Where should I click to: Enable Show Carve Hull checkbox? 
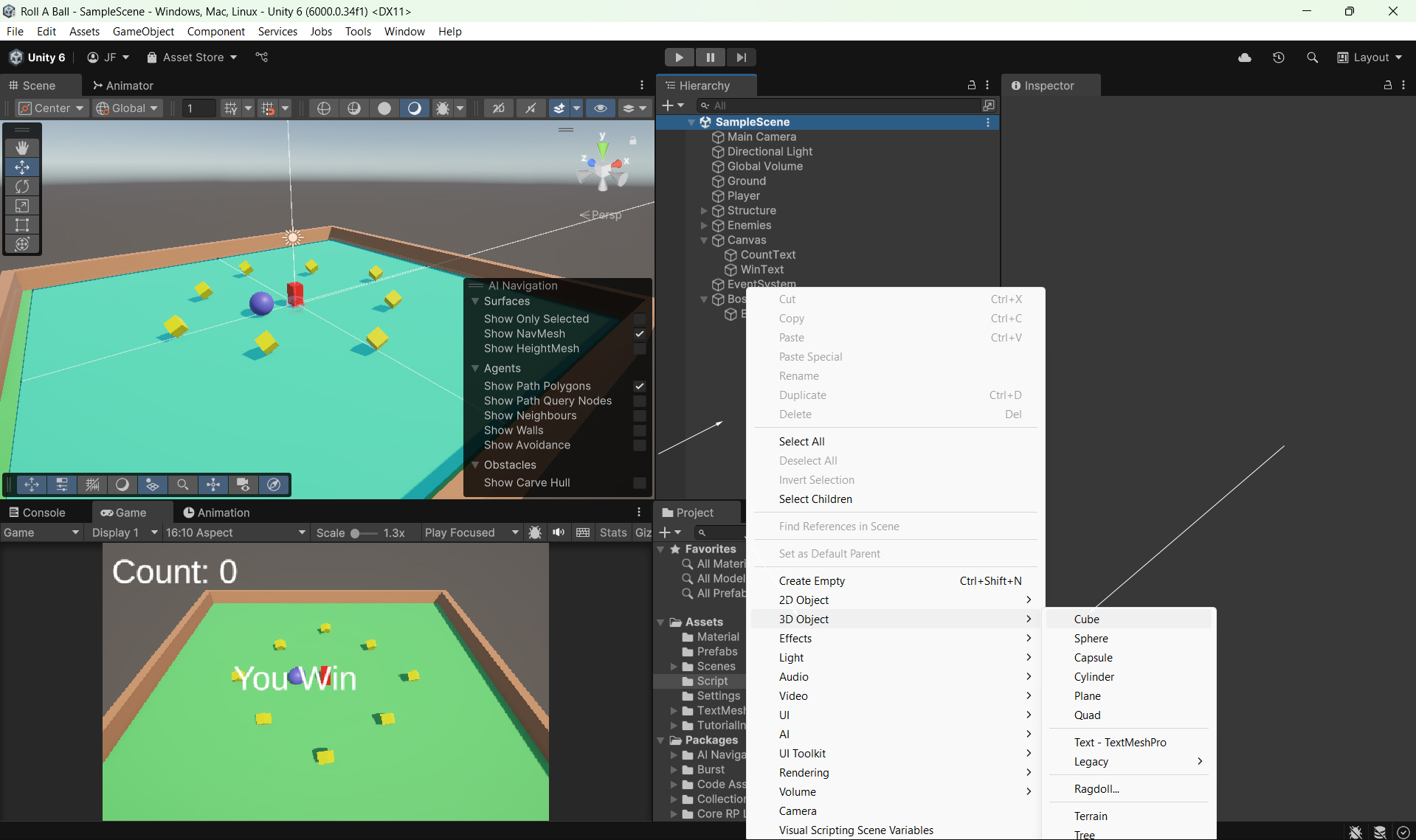pyautogui.click(x=640, y=483)
